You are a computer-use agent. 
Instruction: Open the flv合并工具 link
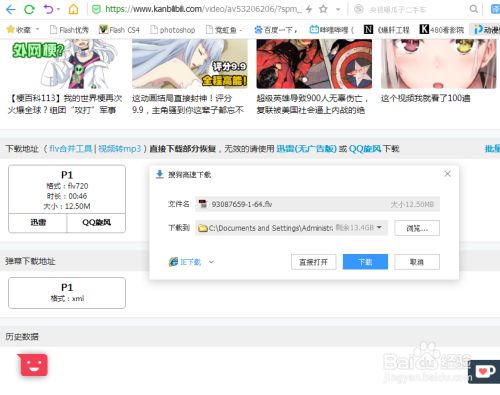tap(71, 149)
